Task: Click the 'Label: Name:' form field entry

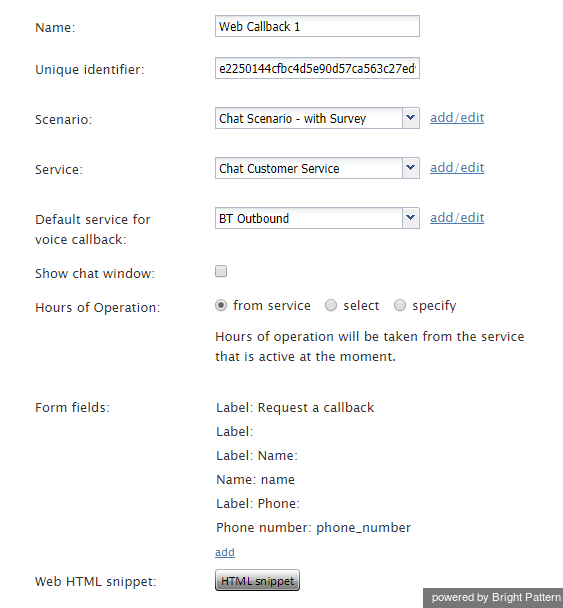Action: 257,456
